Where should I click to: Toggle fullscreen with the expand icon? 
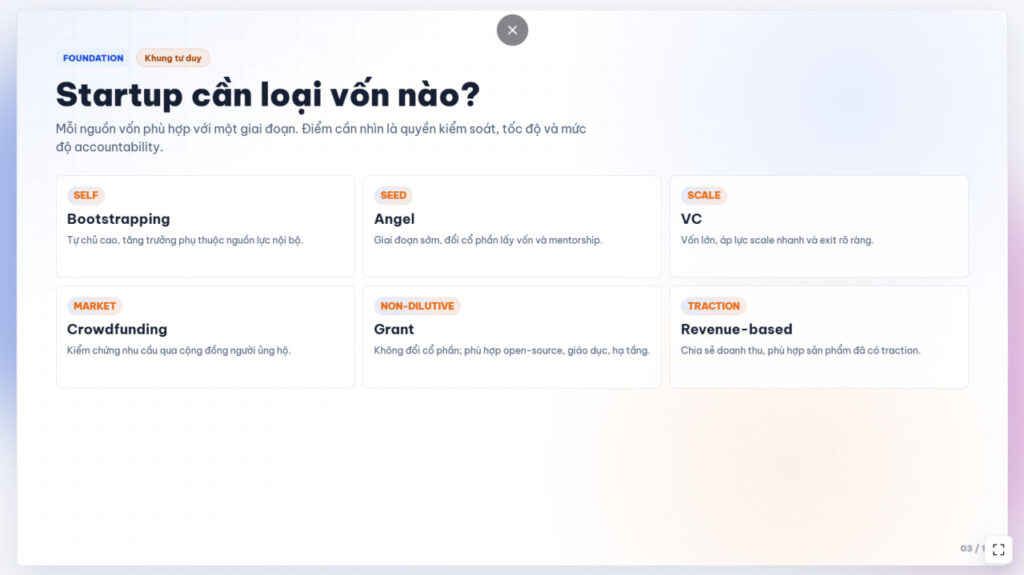999,549
